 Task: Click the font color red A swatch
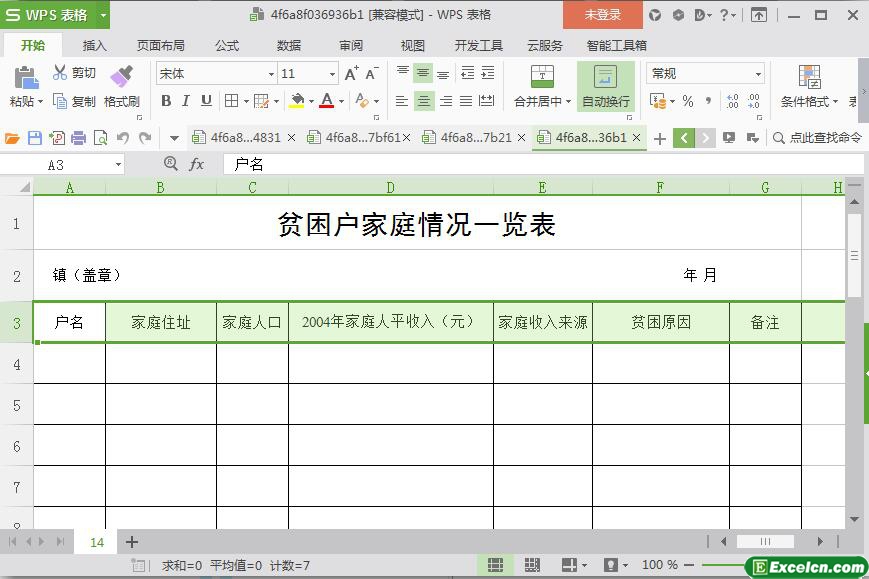pos(326,101)
